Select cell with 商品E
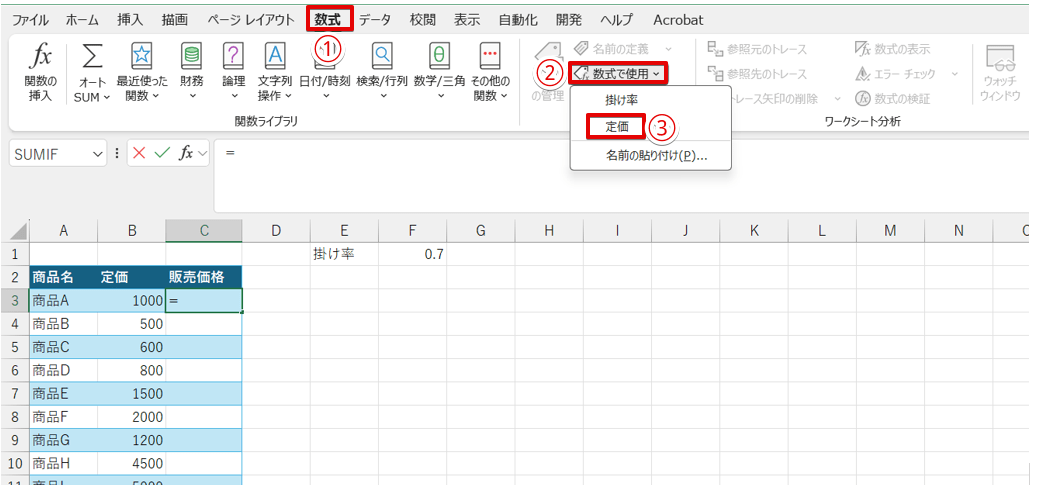Viewport: 1037px width, 485px height. 63,394
